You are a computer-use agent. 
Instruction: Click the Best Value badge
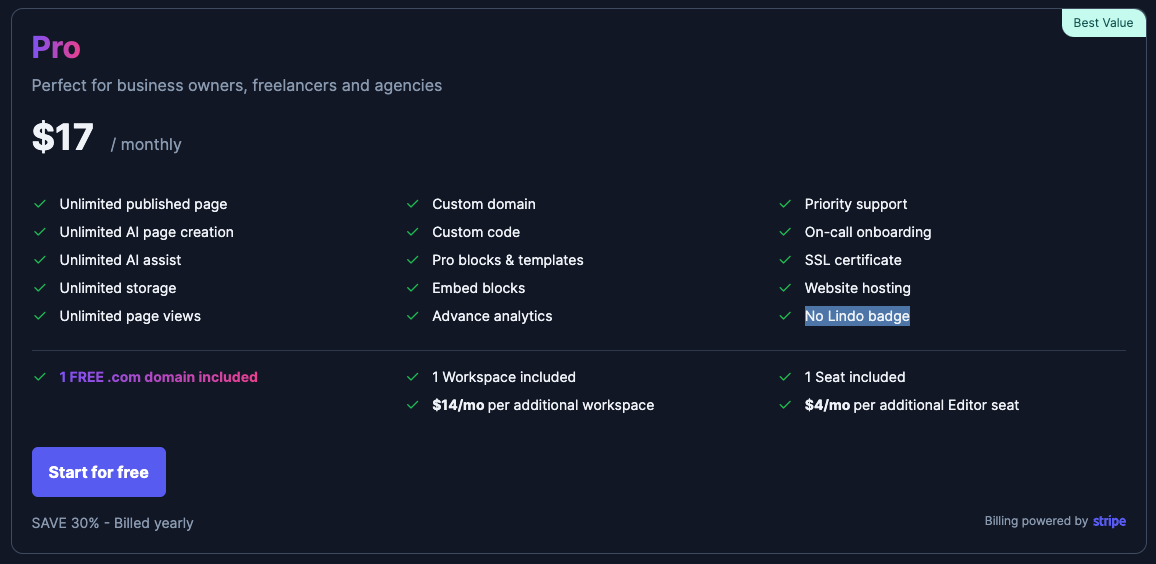[1103, 23]
